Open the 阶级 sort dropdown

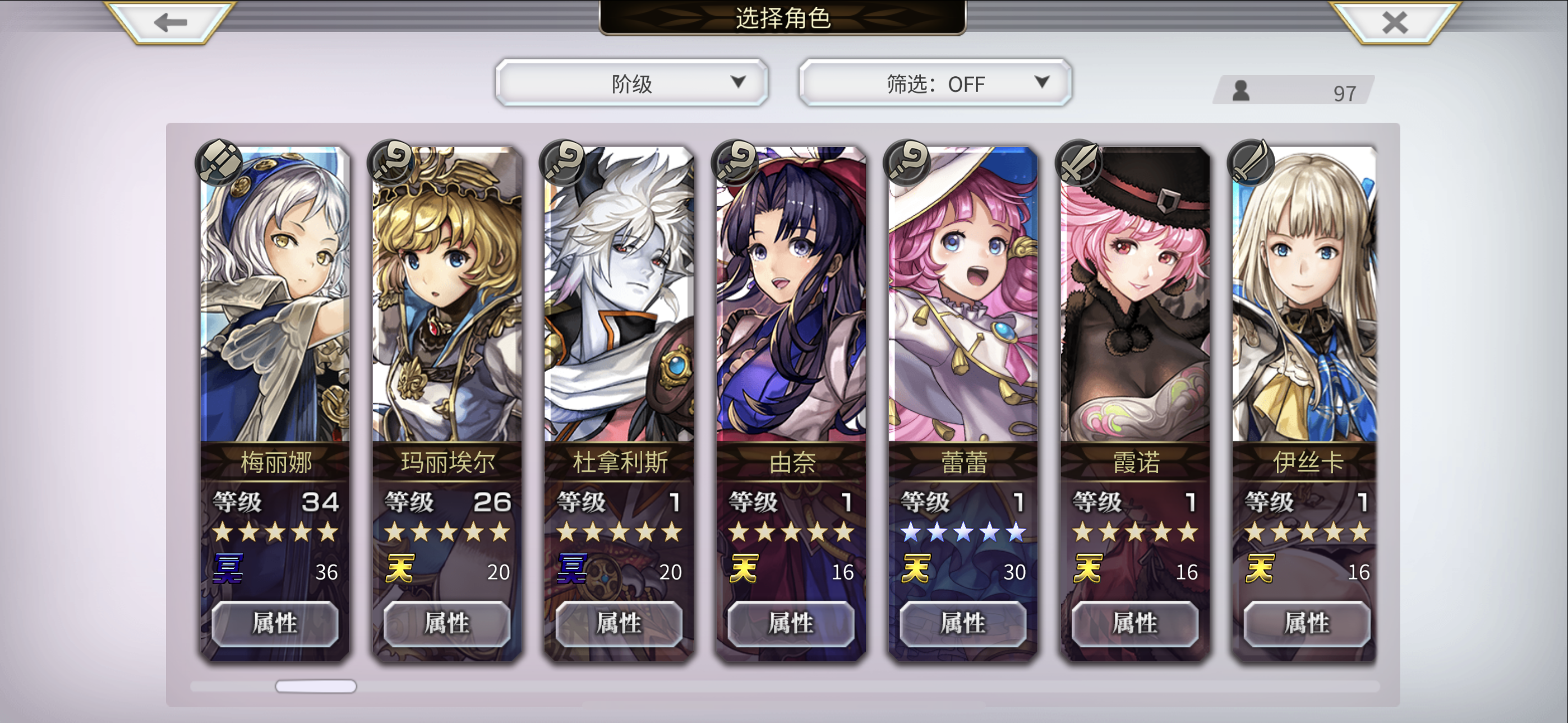631,83
